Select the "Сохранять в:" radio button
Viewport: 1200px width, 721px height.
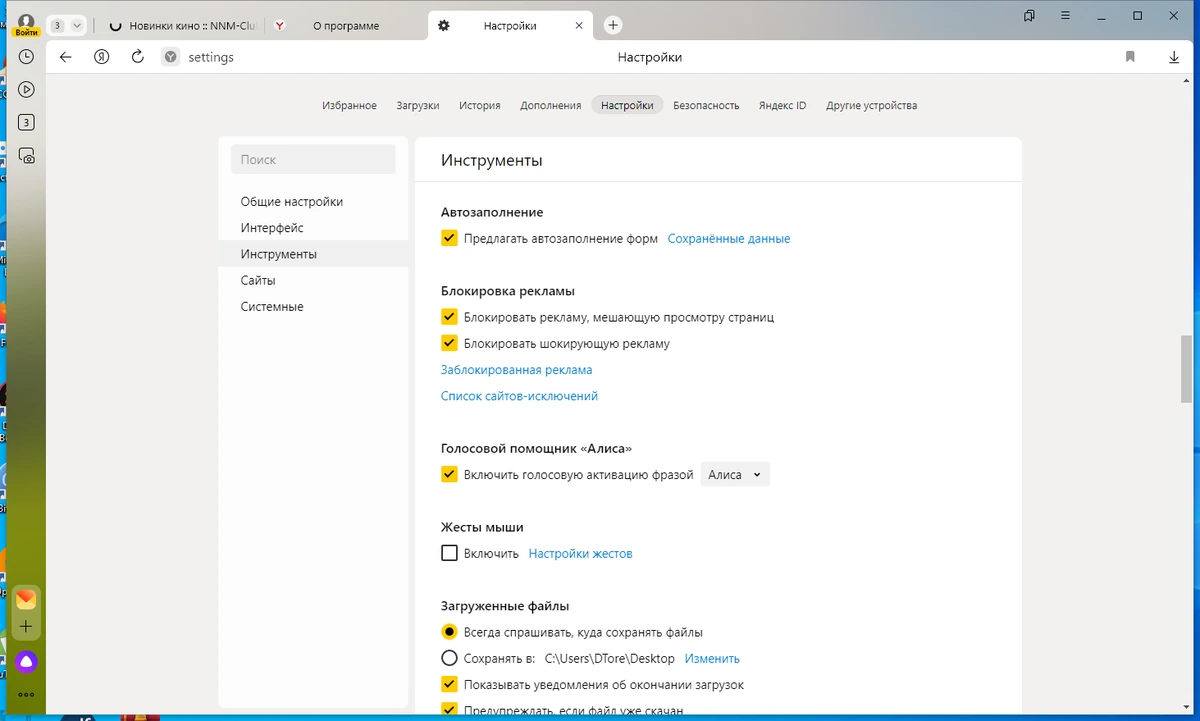pyautogui.click(x=449, y=658)
